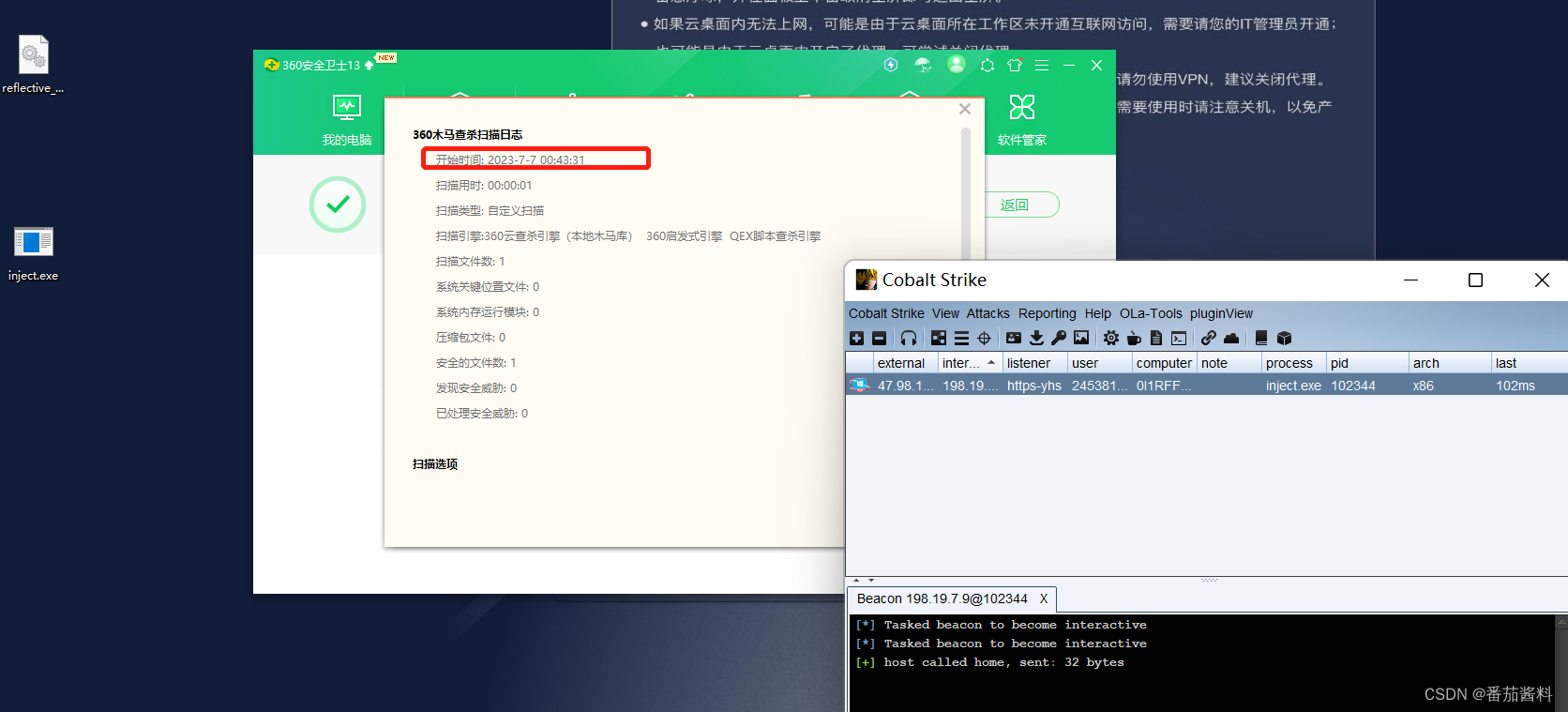Click the 360 umbrella icon in title bar
The height and width of the screenshot is (712, 1568).
(x=923, y=65)
